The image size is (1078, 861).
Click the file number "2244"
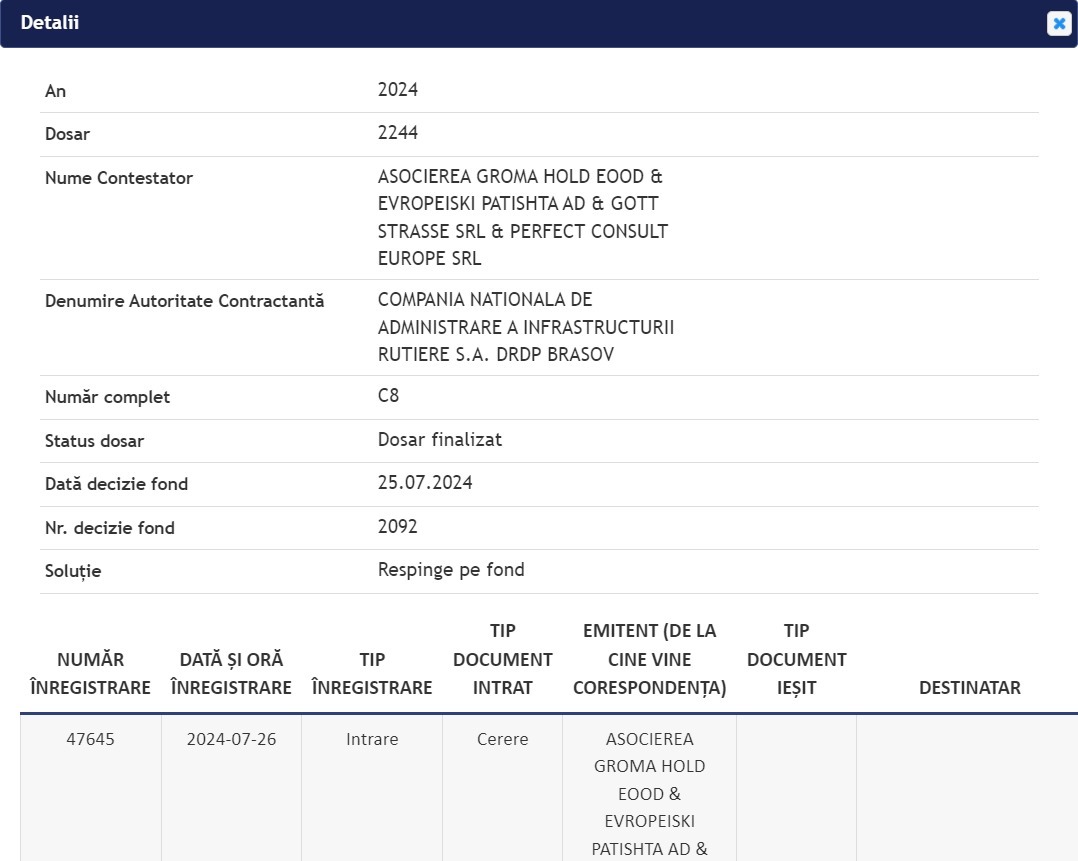[x=397, y=133]
